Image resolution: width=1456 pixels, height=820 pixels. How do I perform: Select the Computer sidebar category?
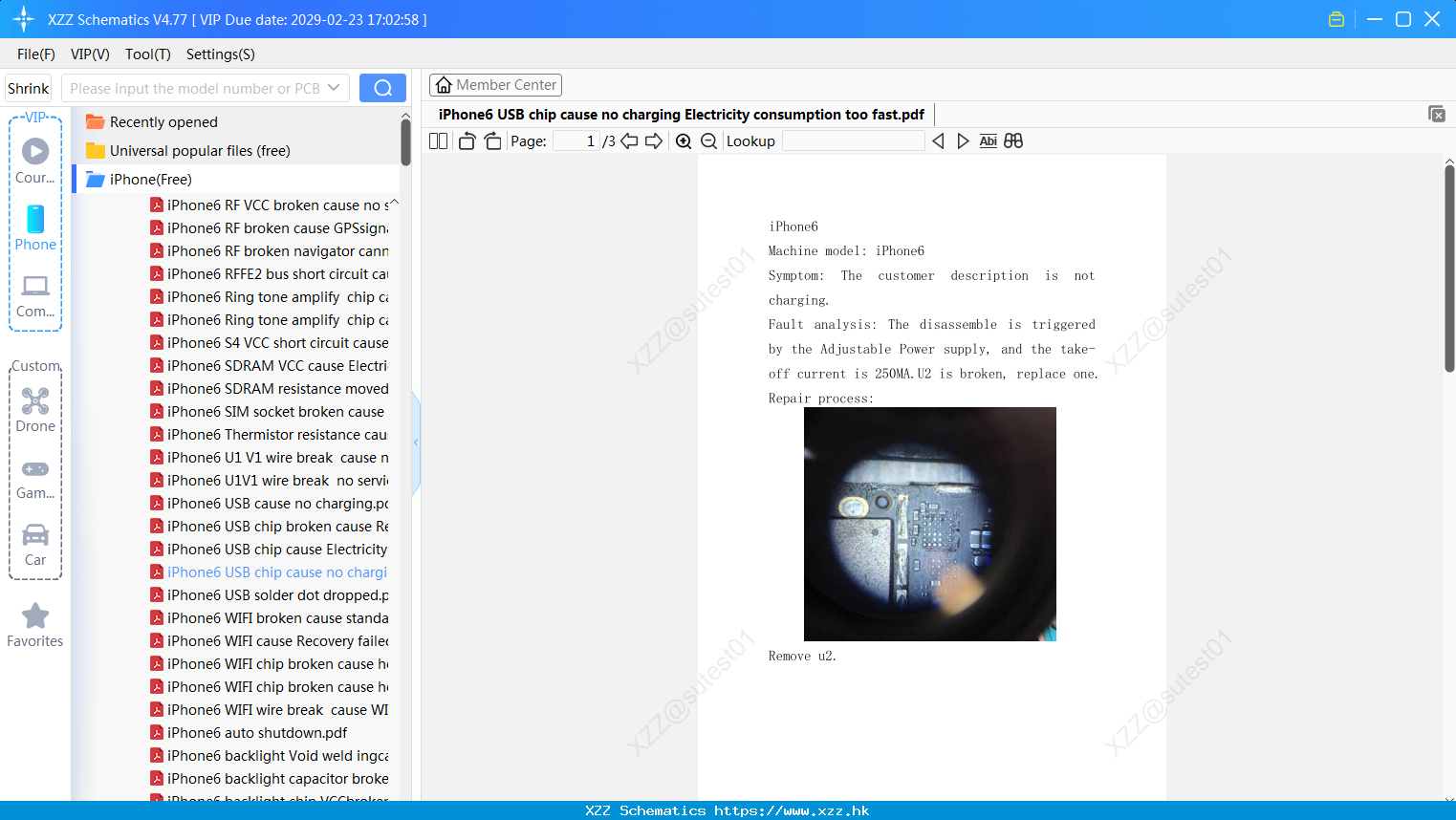[35, 295]
